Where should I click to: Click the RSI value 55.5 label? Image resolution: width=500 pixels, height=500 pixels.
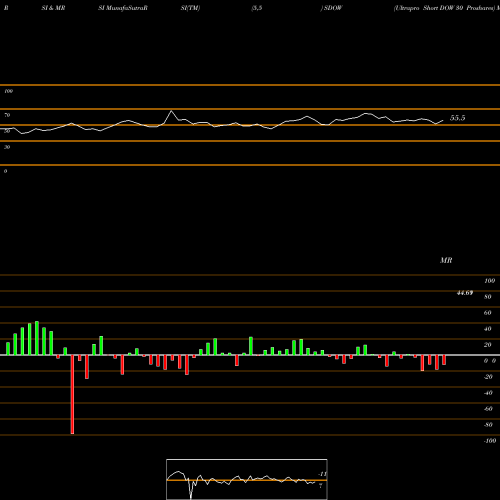457,118
